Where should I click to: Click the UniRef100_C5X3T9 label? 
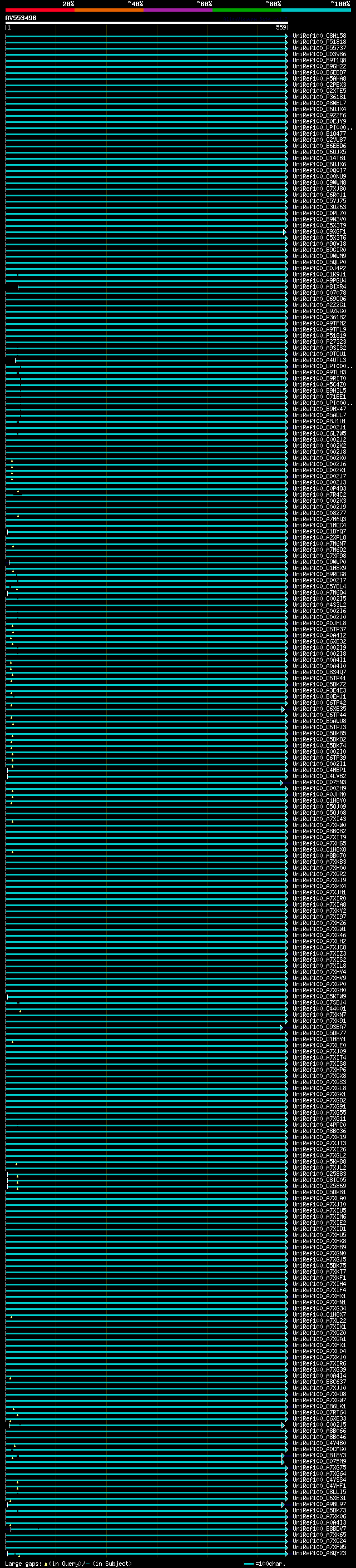319,225
